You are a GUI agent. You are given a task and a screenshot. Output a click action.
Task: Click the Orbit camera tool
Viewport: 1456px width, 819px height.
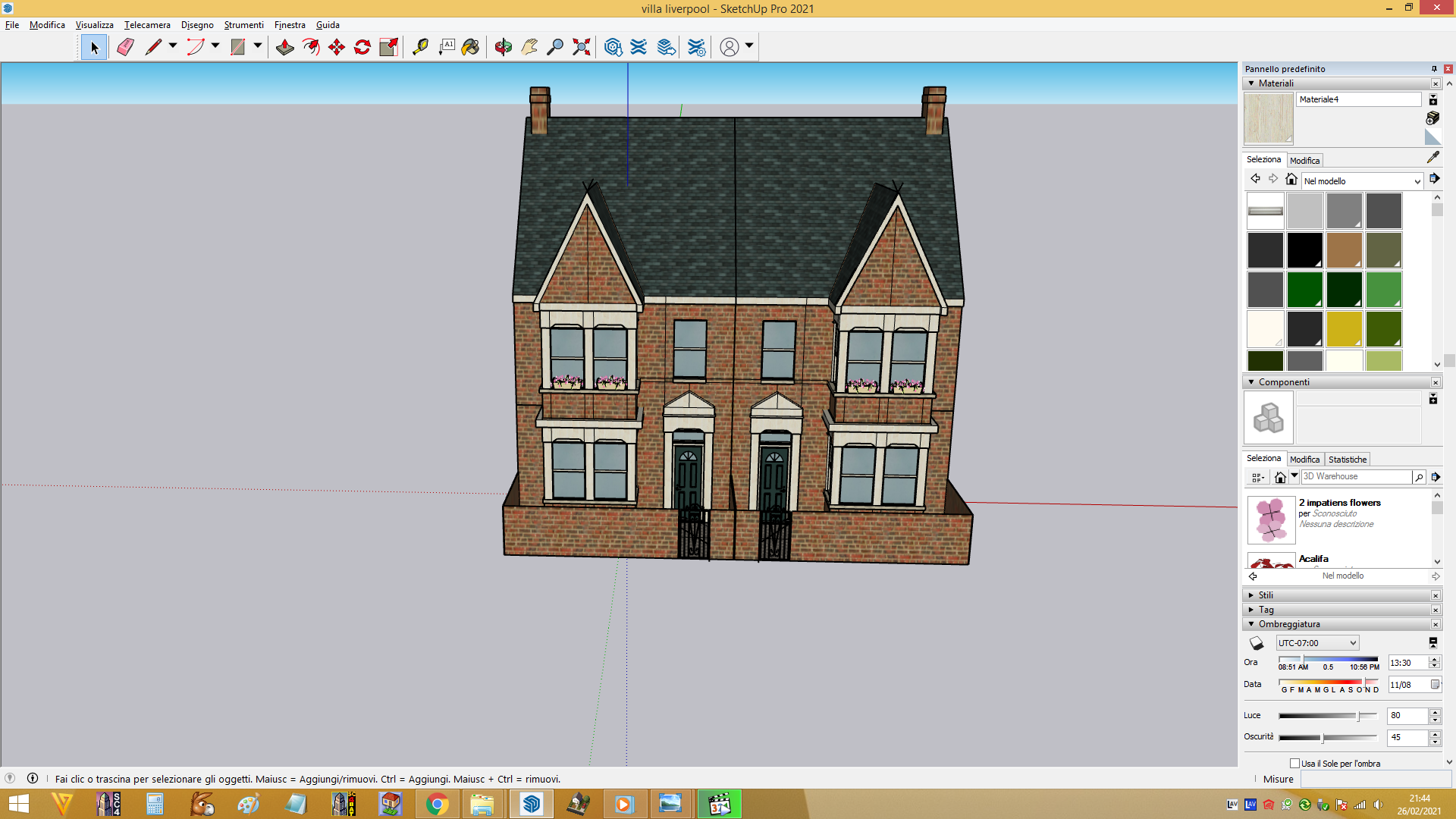(x=504, y=47)
